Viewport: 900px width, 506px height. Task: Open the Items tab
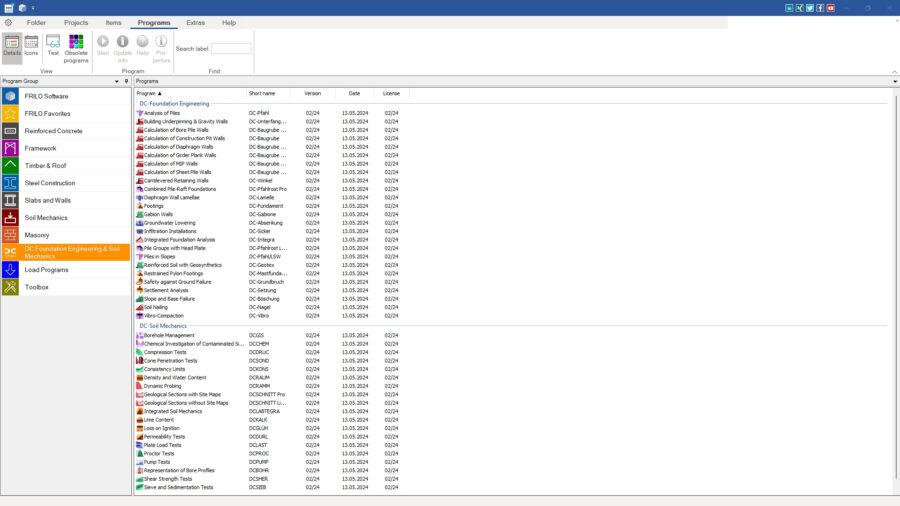pyautogui.click(x=113, y=23)
